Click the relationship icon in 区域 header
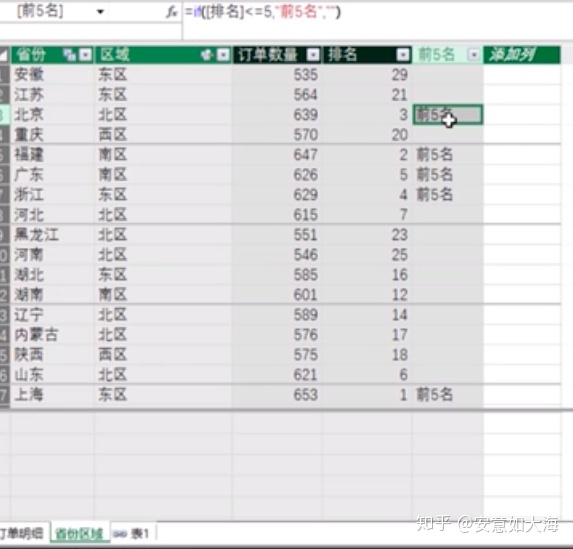 click(207, 55)
